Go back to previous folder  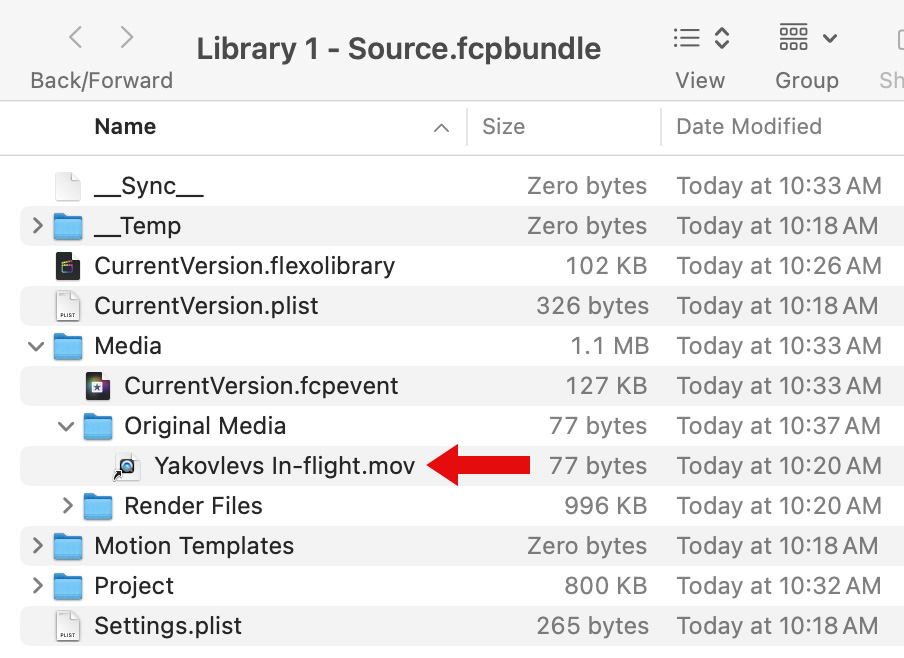click(x=75, y=39)
